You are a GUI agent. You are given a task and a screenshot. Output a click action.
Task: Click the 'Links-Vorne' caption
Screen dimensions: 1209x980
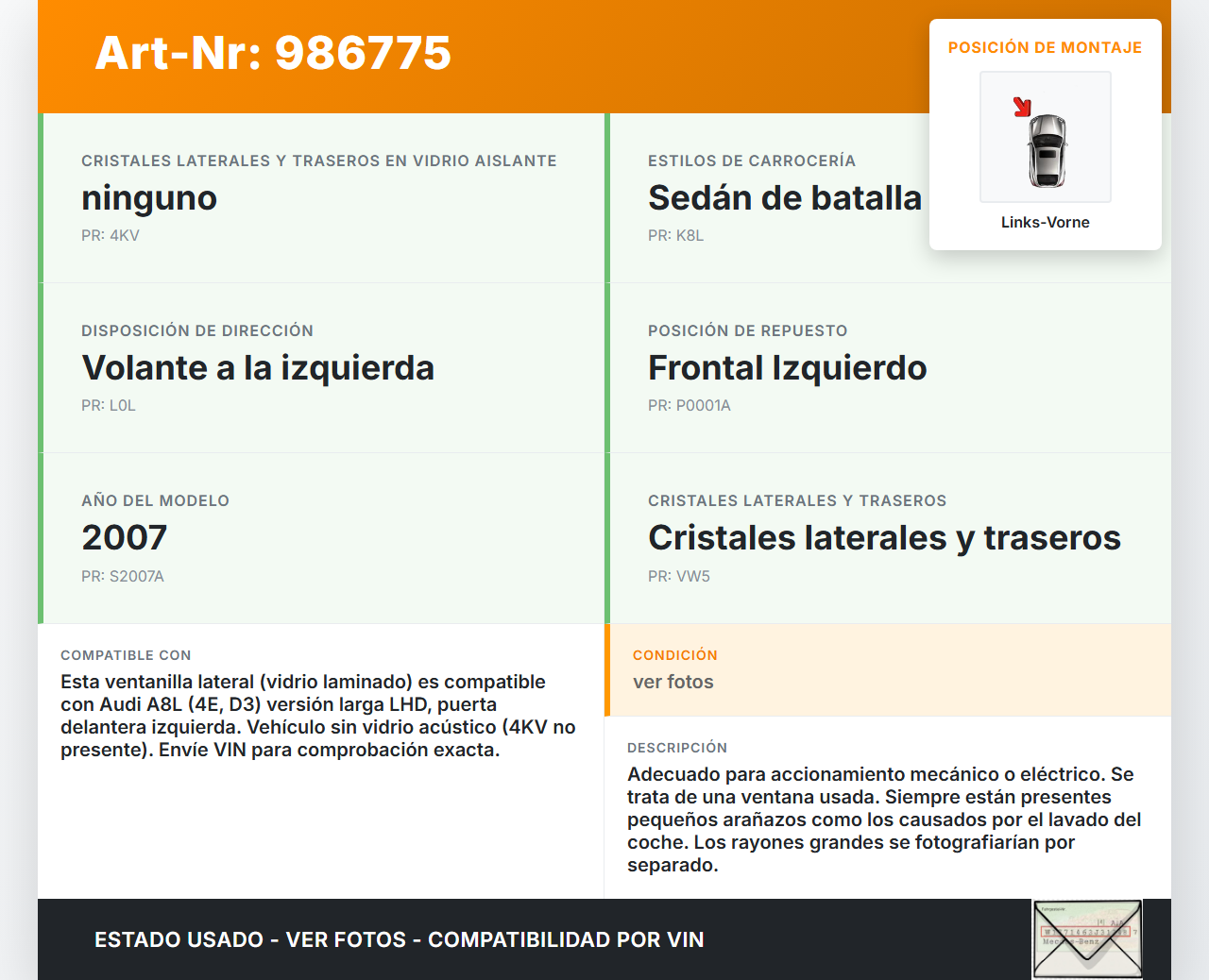coord(1046,222)
